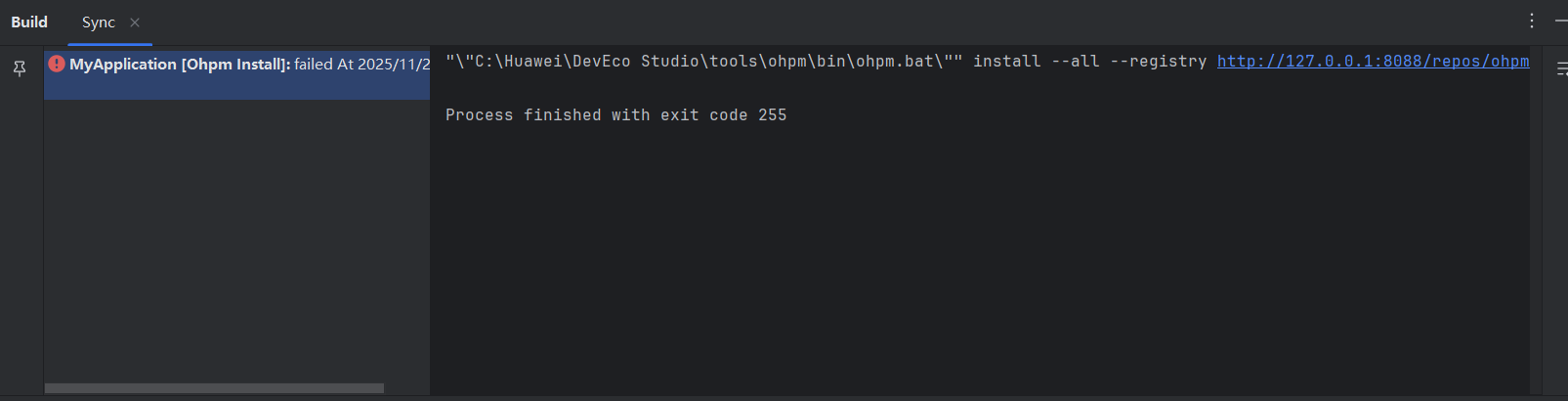Click the "255" exit code number
Viewport: 1568px width, 401px height.
click(772, 115)
